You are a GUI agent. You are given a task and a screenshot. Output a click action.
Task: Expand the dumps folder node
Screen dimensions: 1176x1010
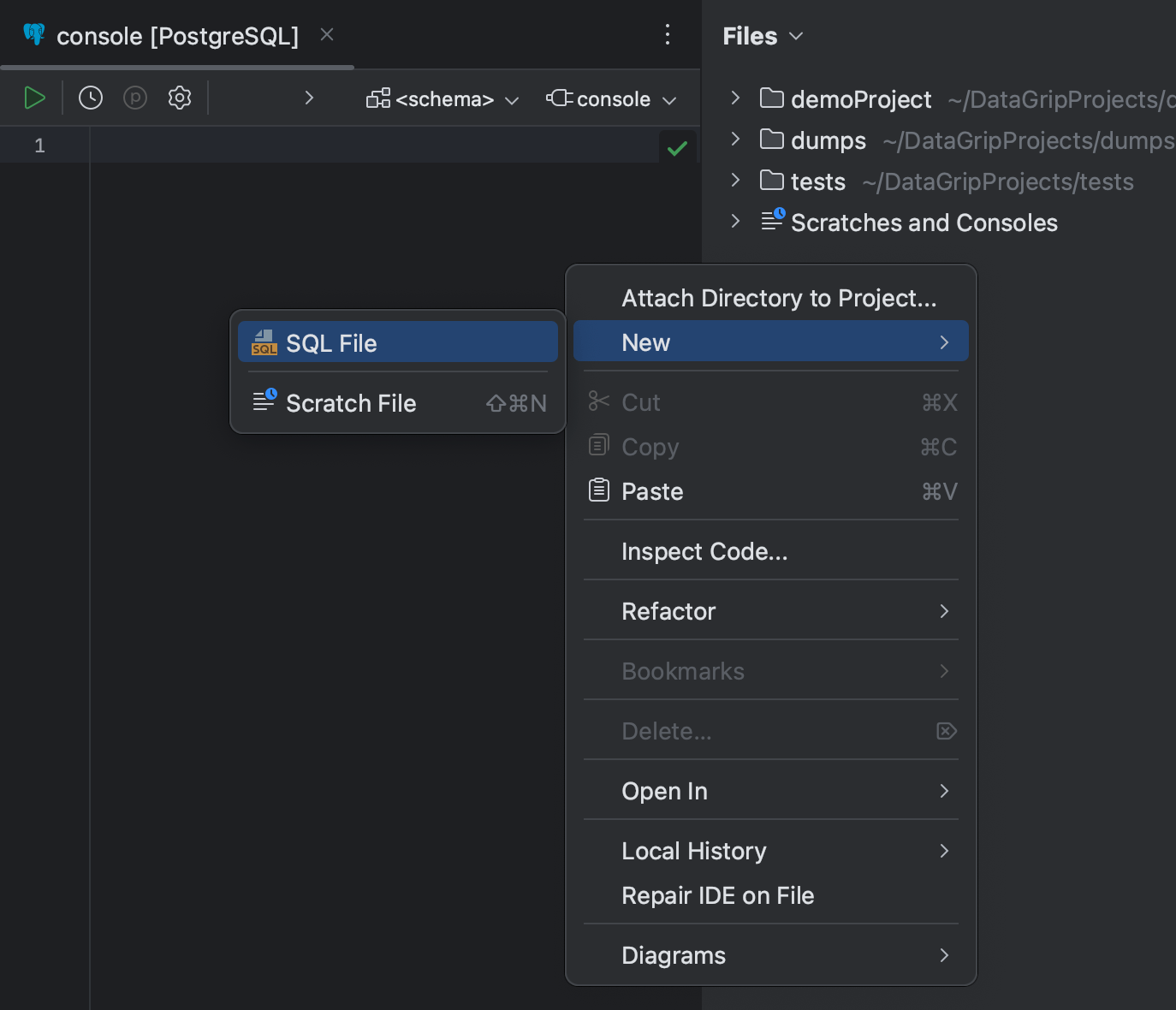tap(735, 140)
